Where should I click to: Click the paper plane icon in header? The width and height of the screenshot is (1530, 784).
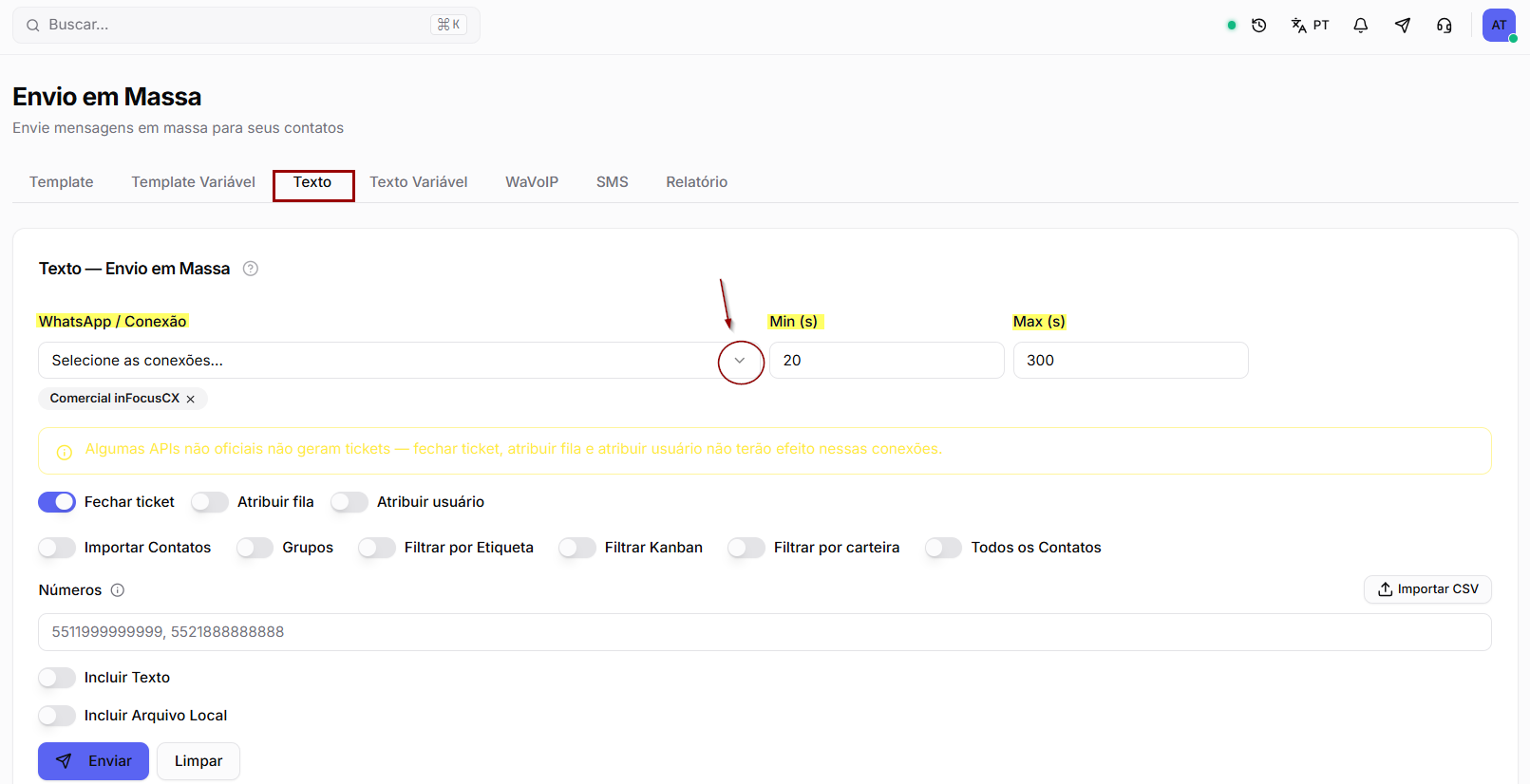point(1402,26)
